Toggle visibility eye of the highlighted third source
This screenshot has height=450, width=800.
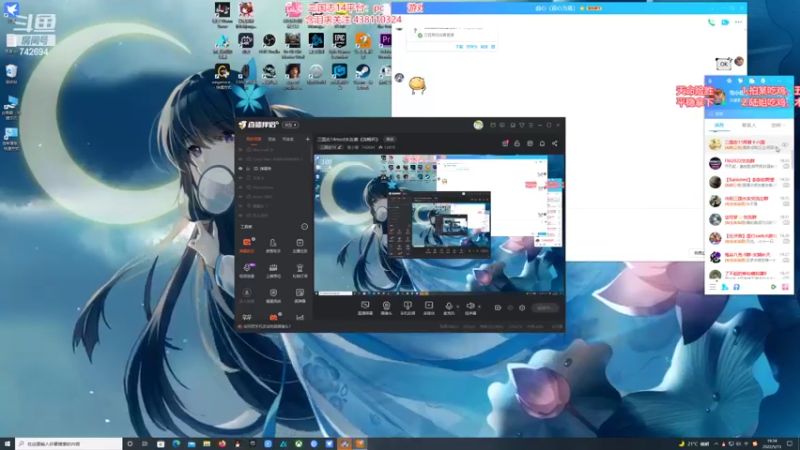click(241, 168)
